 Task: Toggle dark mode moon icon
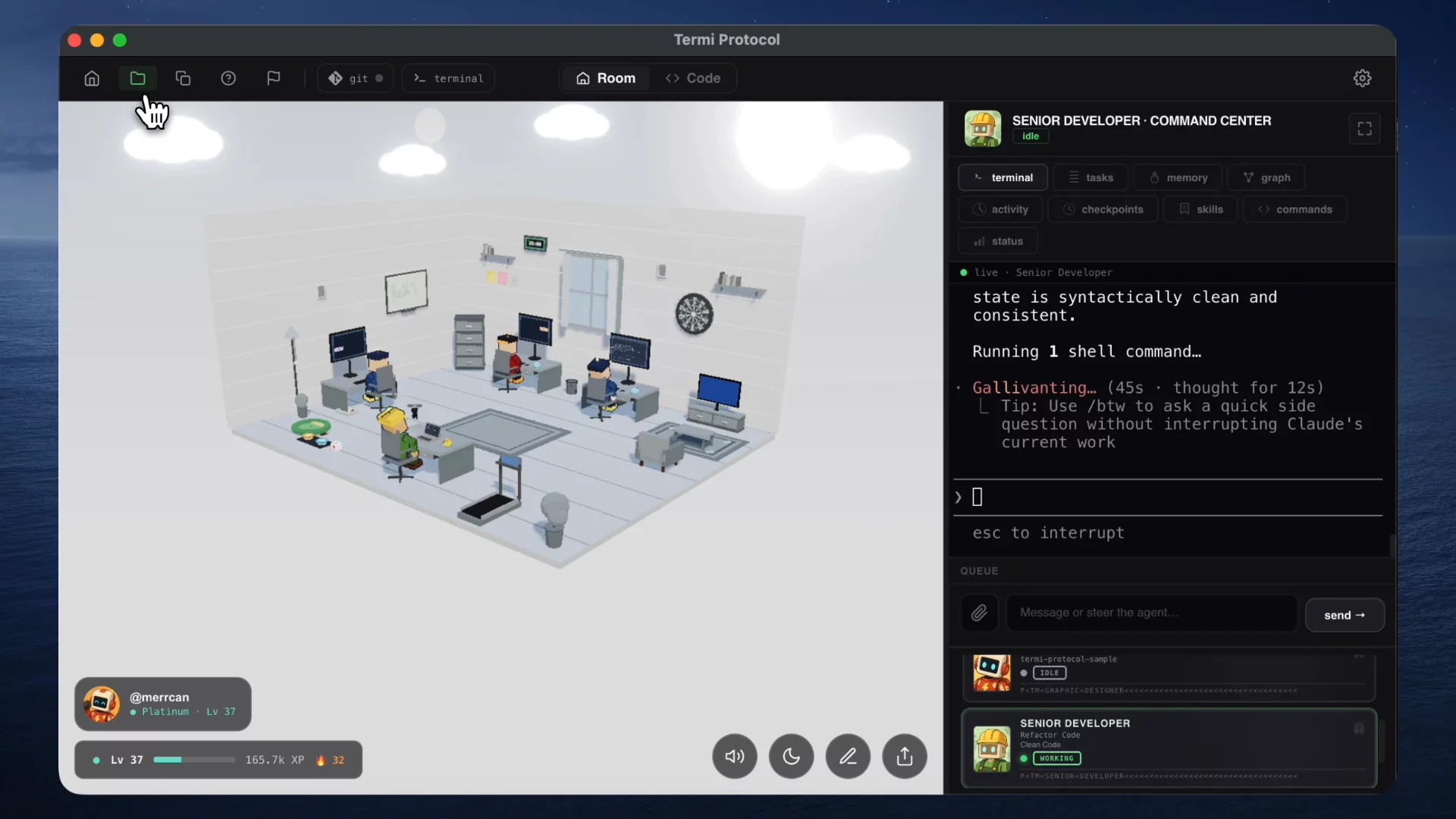tap(791, 756)
